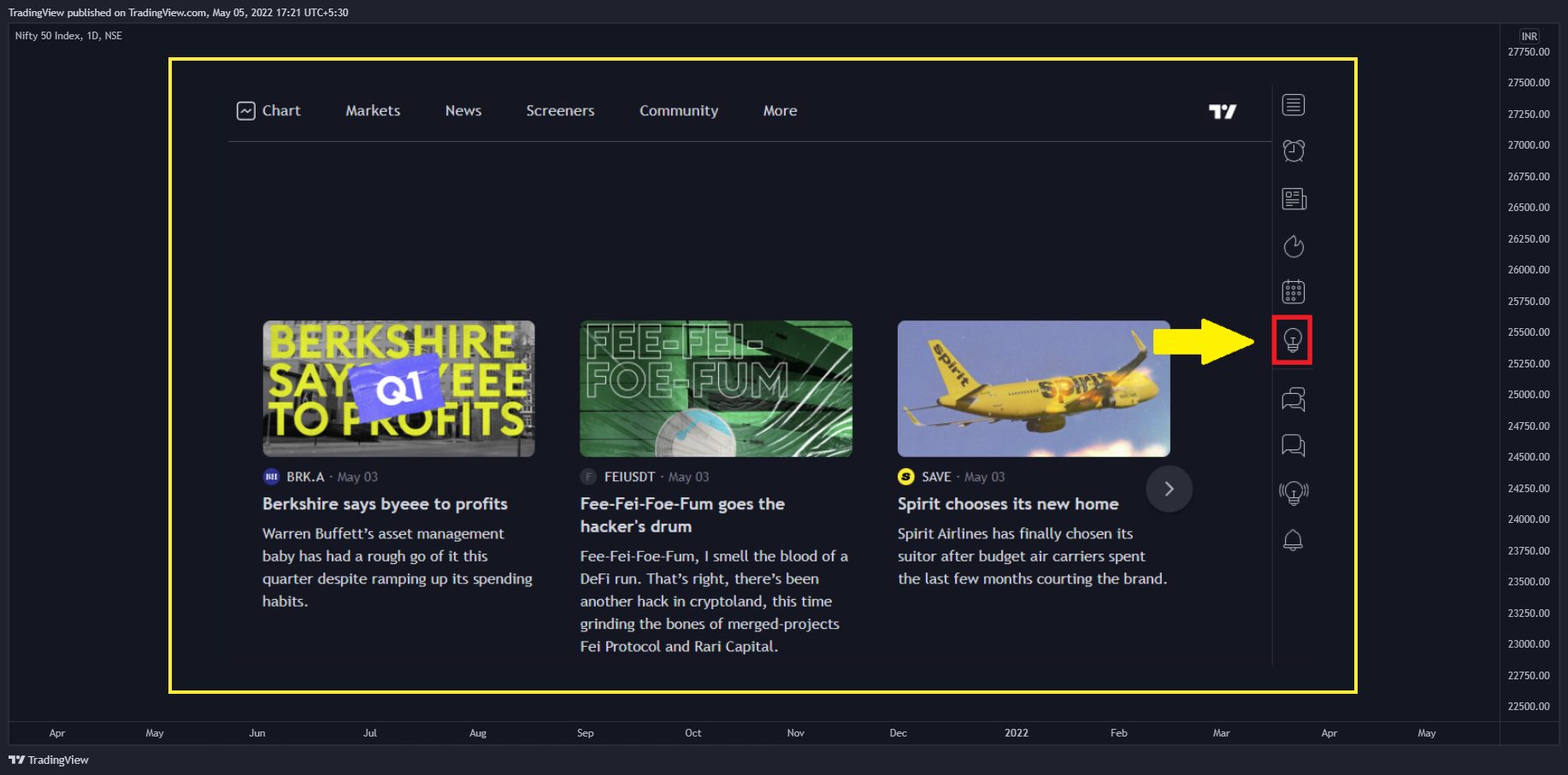This screenshot has width=1568, height=775.
Task: Open the Community menu
Action: click(x=679, y=111)
